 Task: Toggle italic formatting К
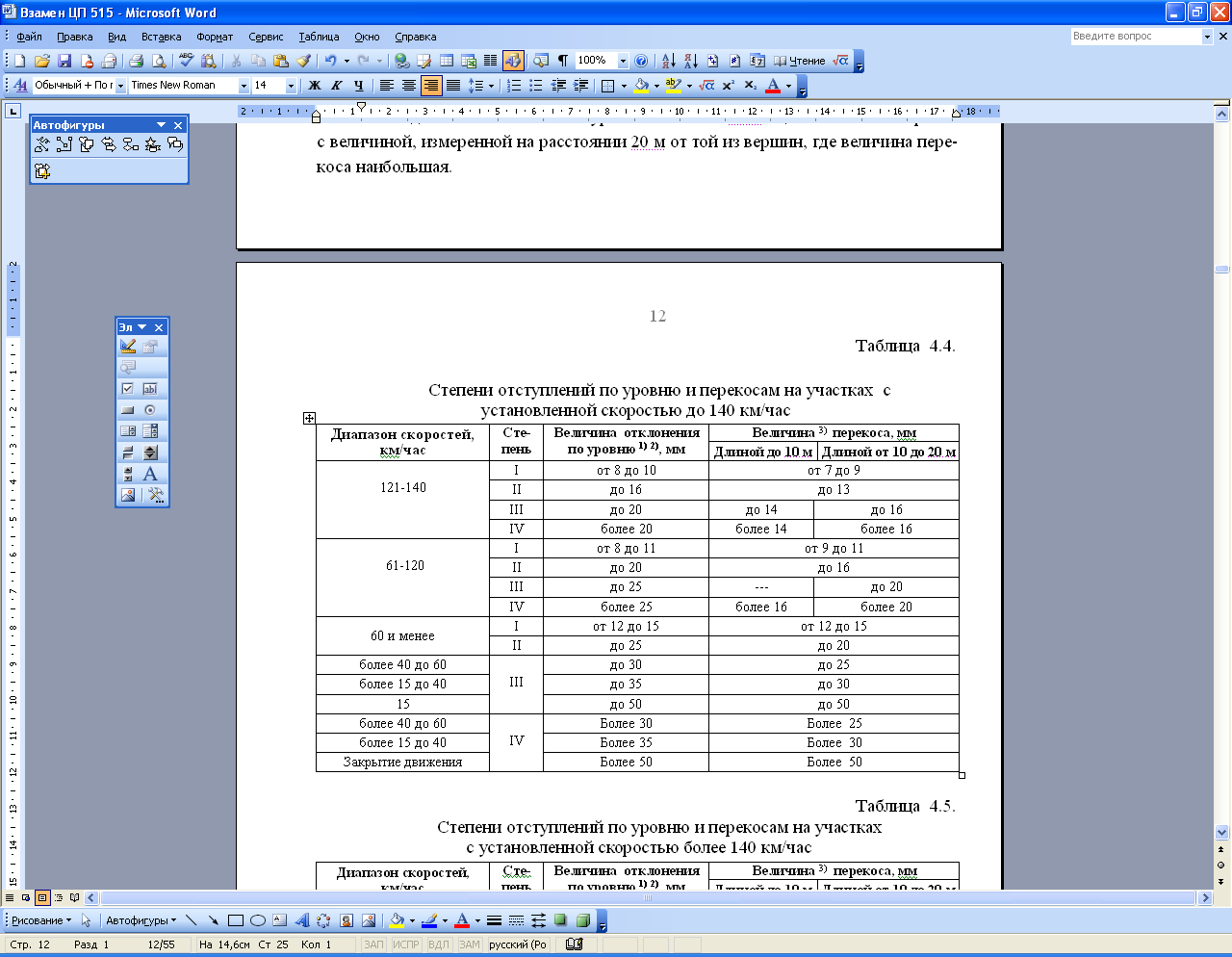point(337,86)
